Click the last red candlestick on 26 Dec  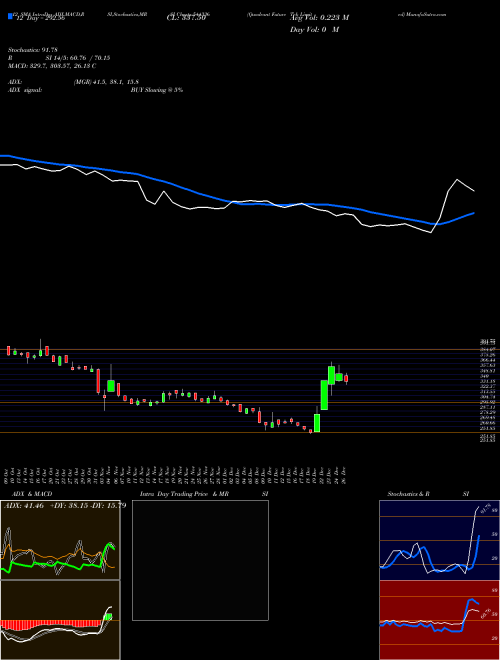pyautogui.click(x=346, y=378)
